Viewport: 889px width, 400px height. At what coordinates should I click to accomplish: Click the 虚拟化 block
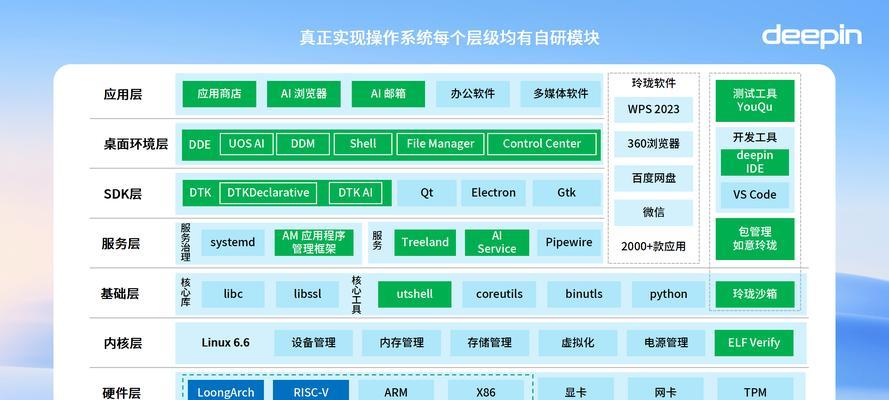pos(578,343)
